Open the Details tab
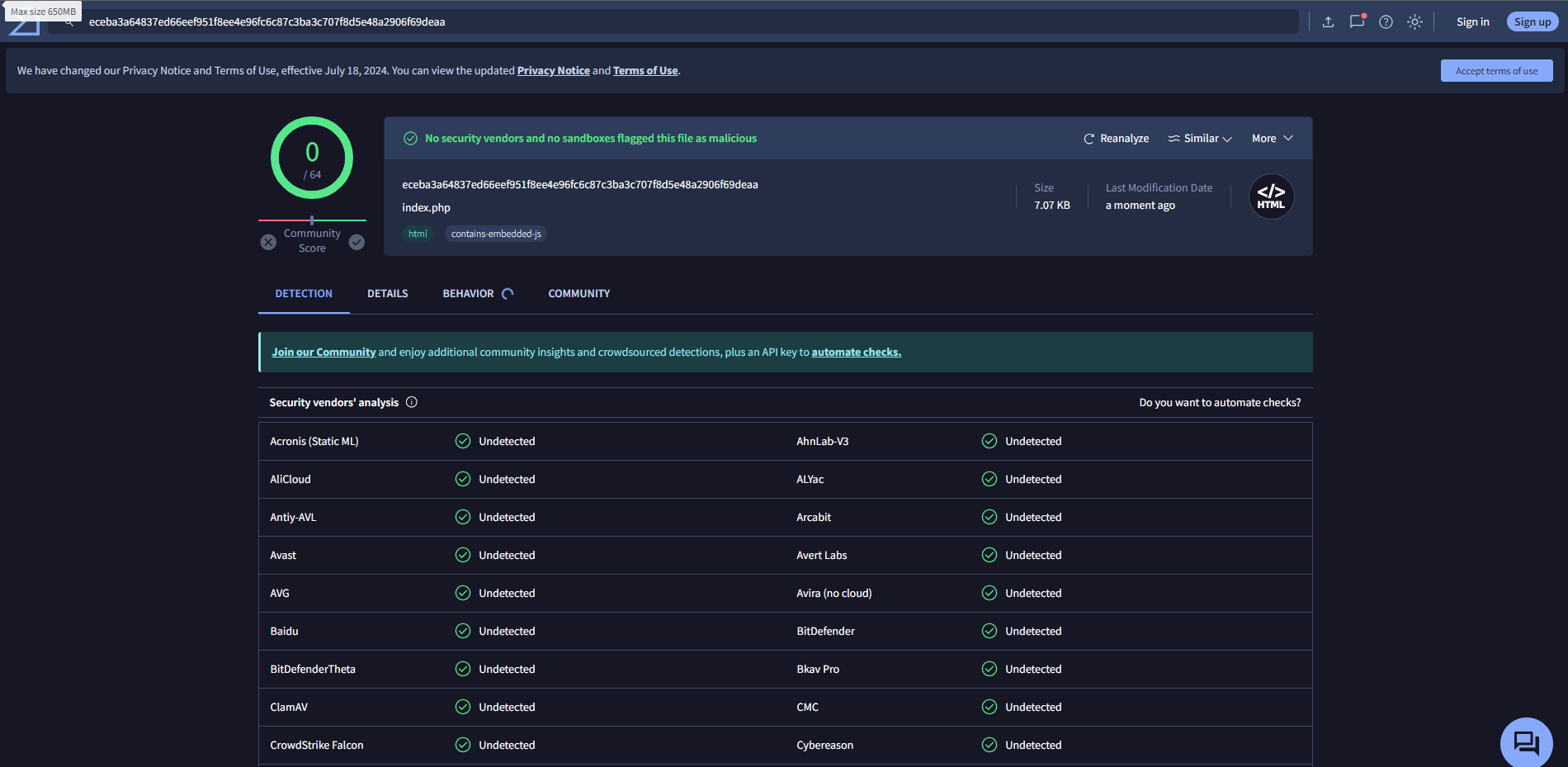This screenshot has height=767, width=1568. point(388,294)
